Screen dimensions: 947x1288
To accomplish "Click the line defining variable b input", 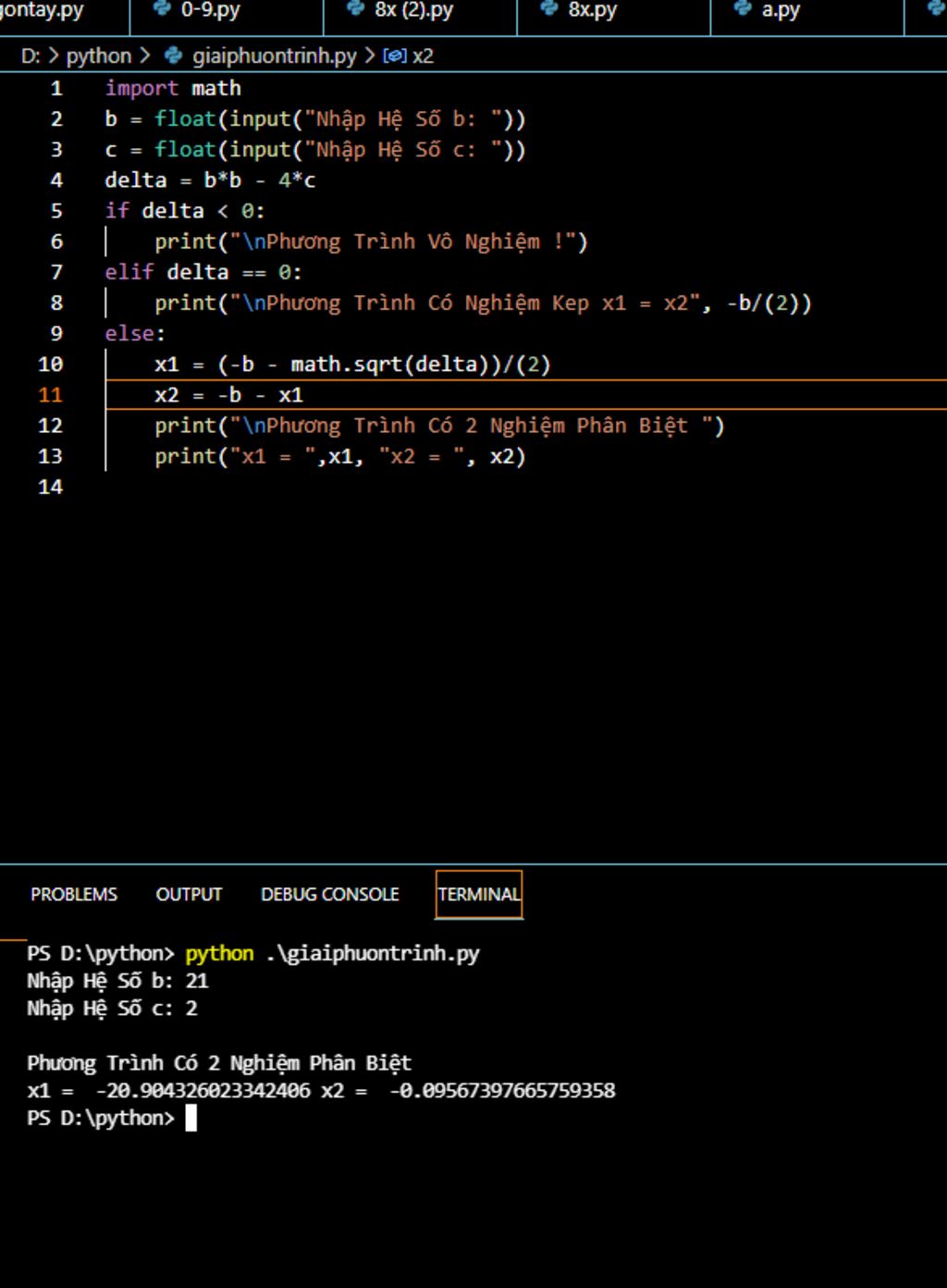I will (315, 119).
